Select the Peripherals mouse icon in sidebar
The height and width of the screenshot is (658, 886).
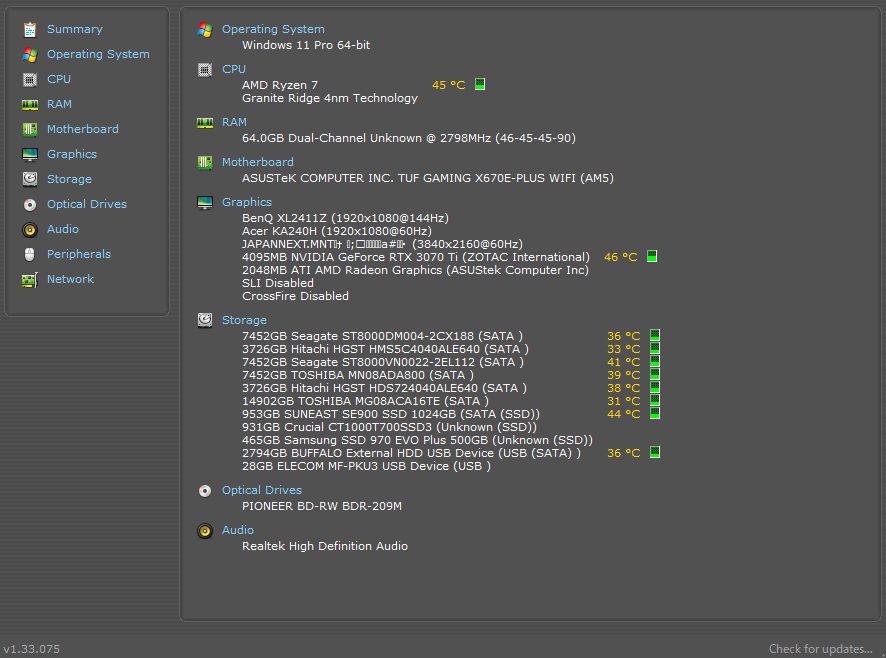30,254
